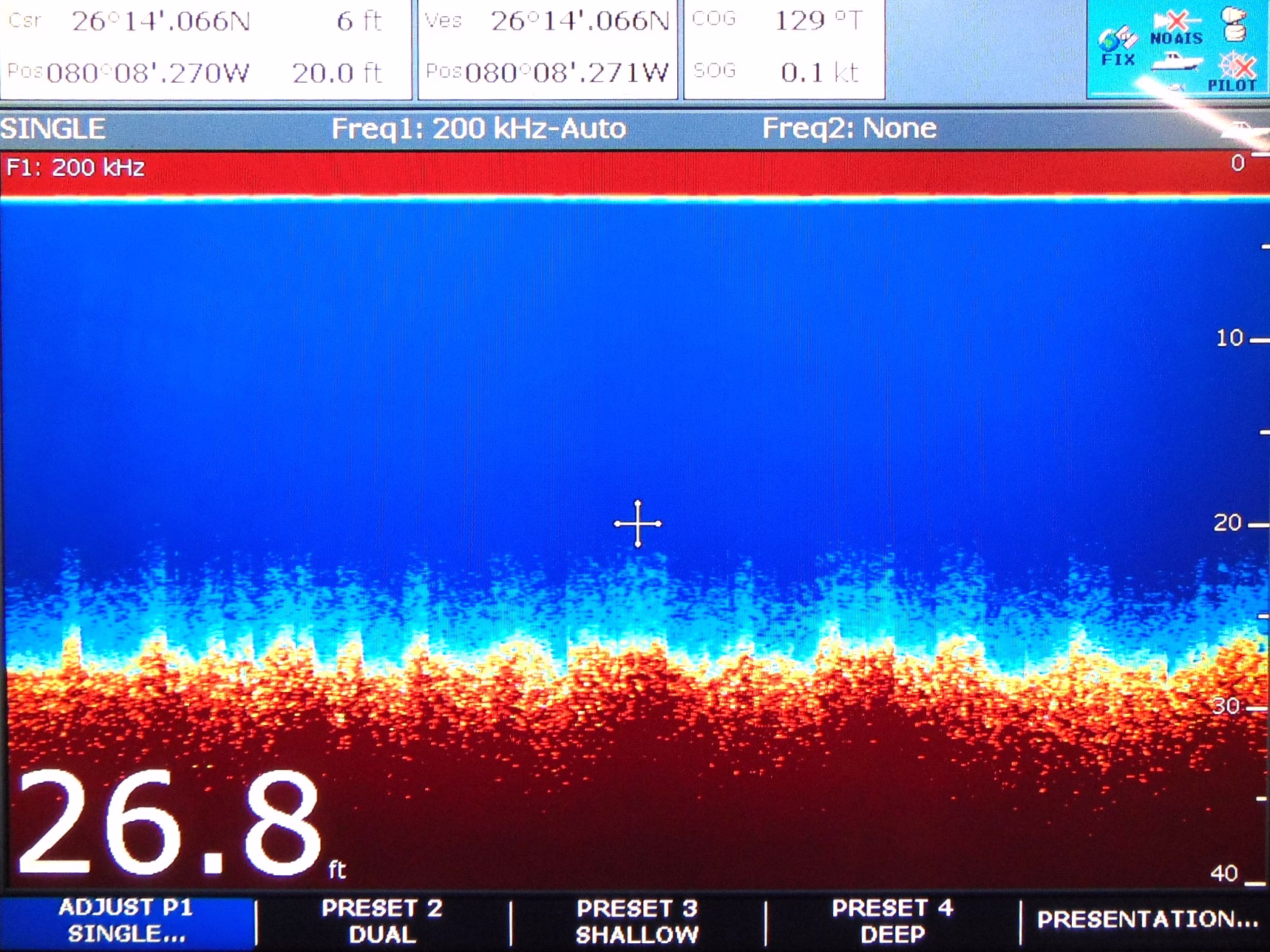Tap the hand icon above PILOT

(x=1235, y=24)
